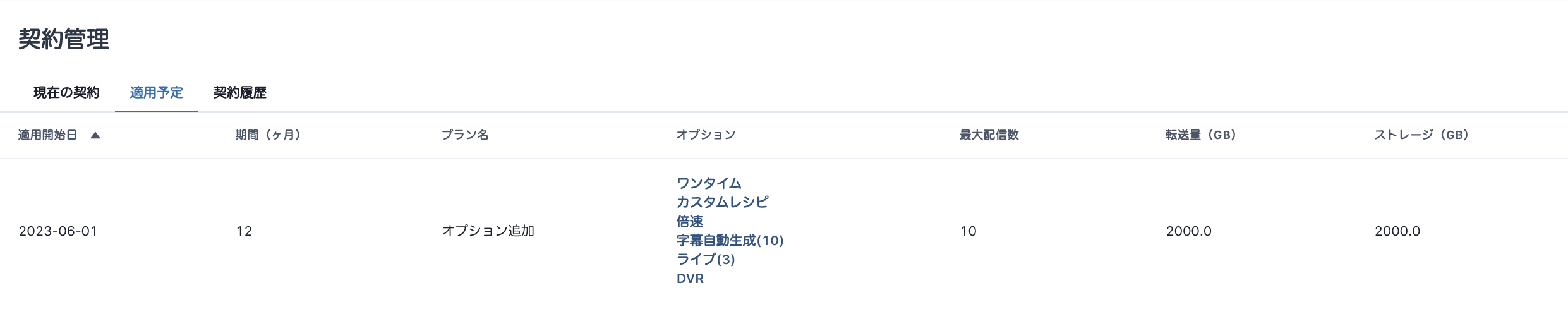
Task: Click the 倍速 option link
Action: (x=689, y=222)
